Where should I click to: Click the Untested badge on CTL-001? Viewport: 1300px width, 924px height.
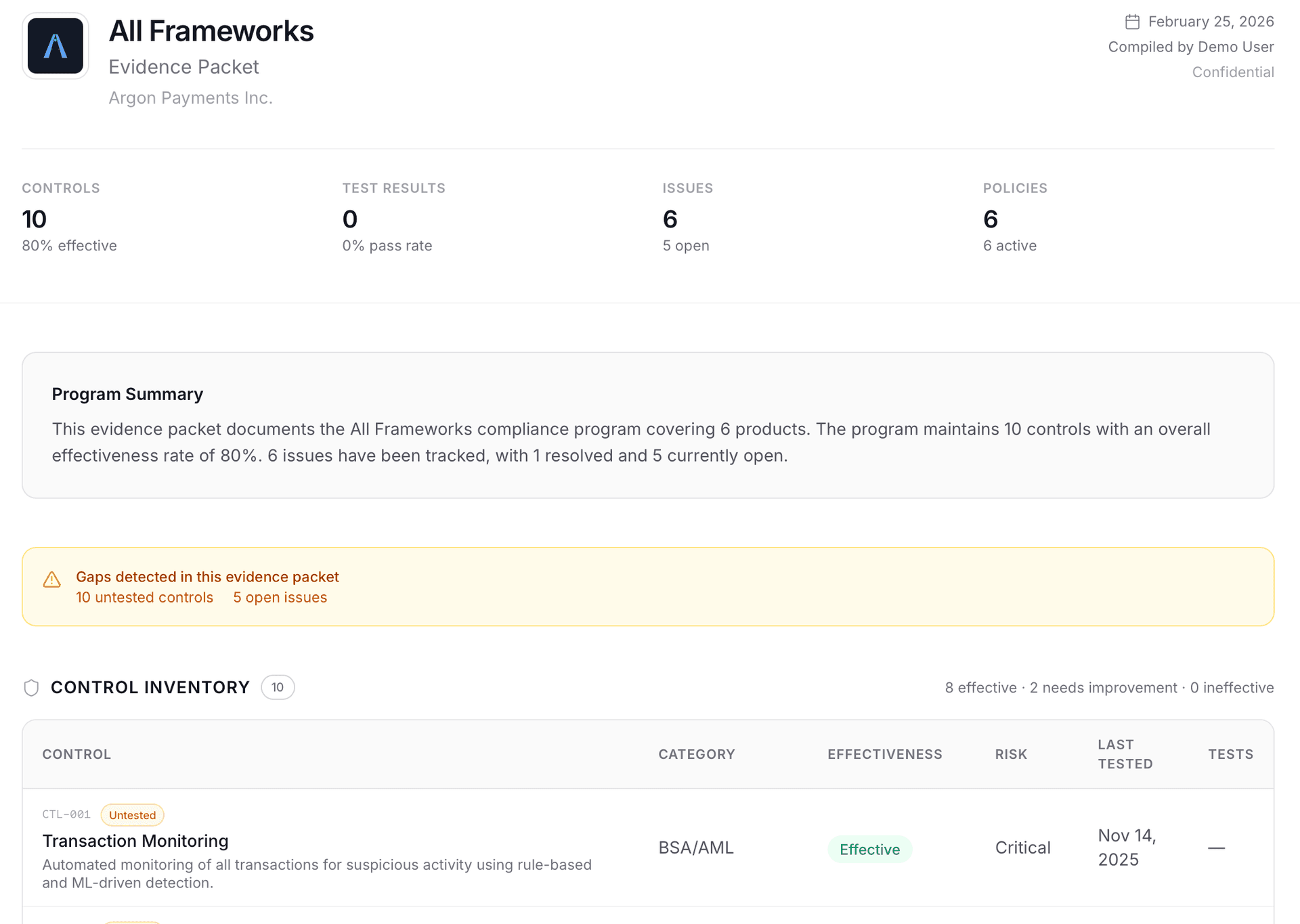click(x=132, y=815)
